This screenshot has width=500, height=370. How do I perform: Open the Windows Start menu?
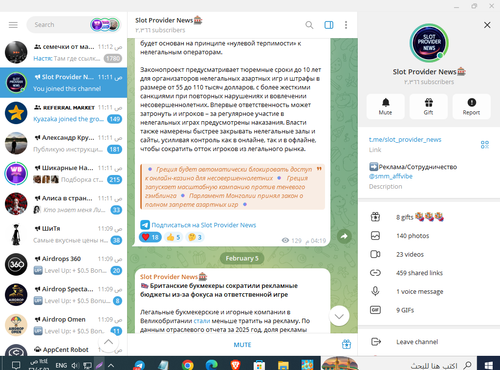click(x=489, y=365)
